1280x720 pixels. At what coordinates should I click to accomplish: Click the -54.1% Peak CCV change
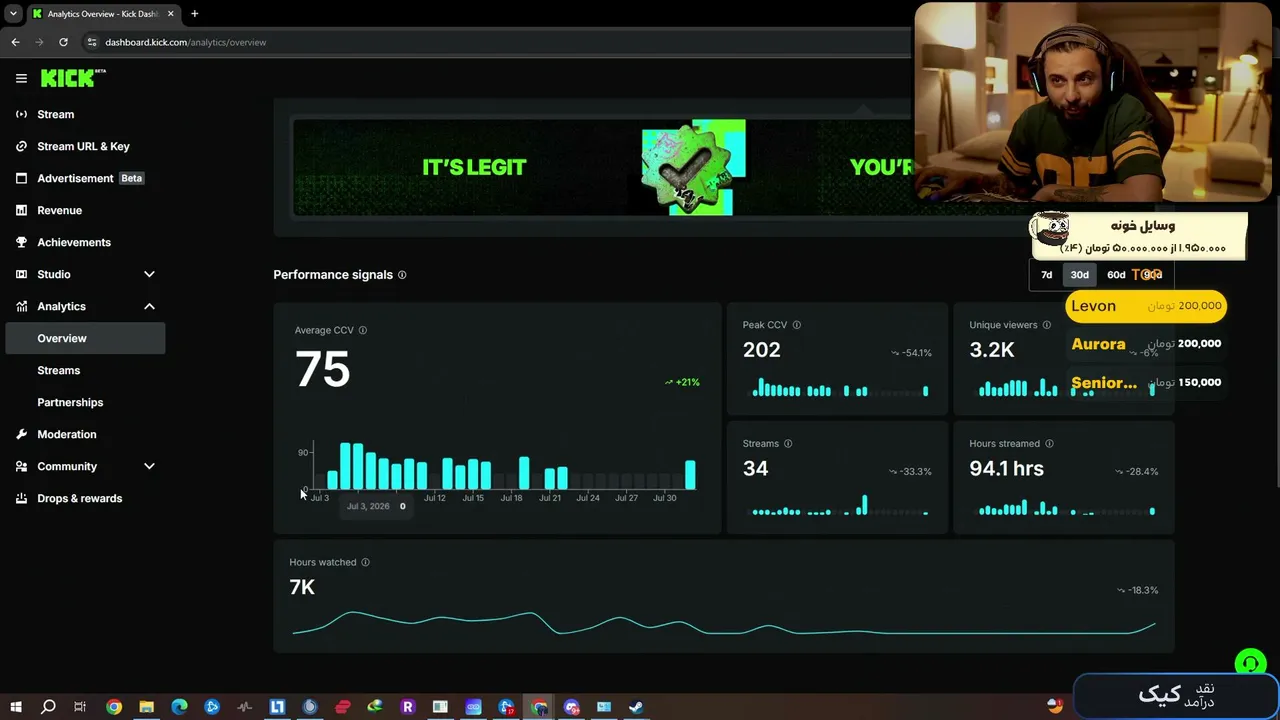click(911, 353)
